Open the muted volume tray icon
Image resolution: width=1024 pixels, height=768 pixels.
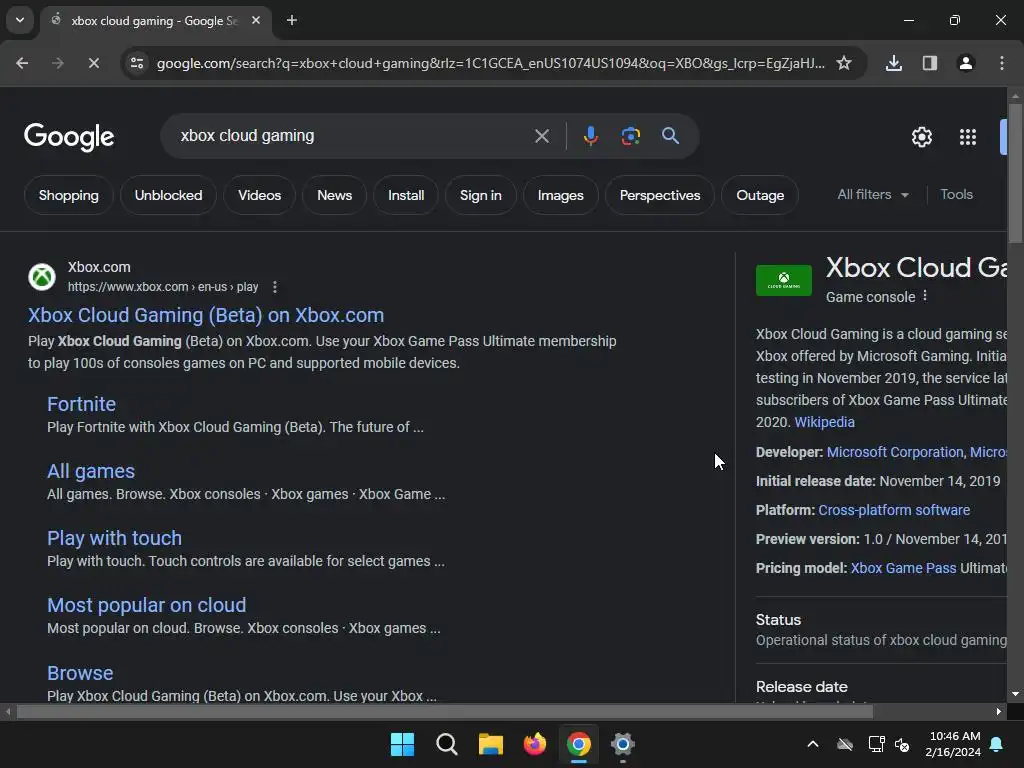(902, 744)
